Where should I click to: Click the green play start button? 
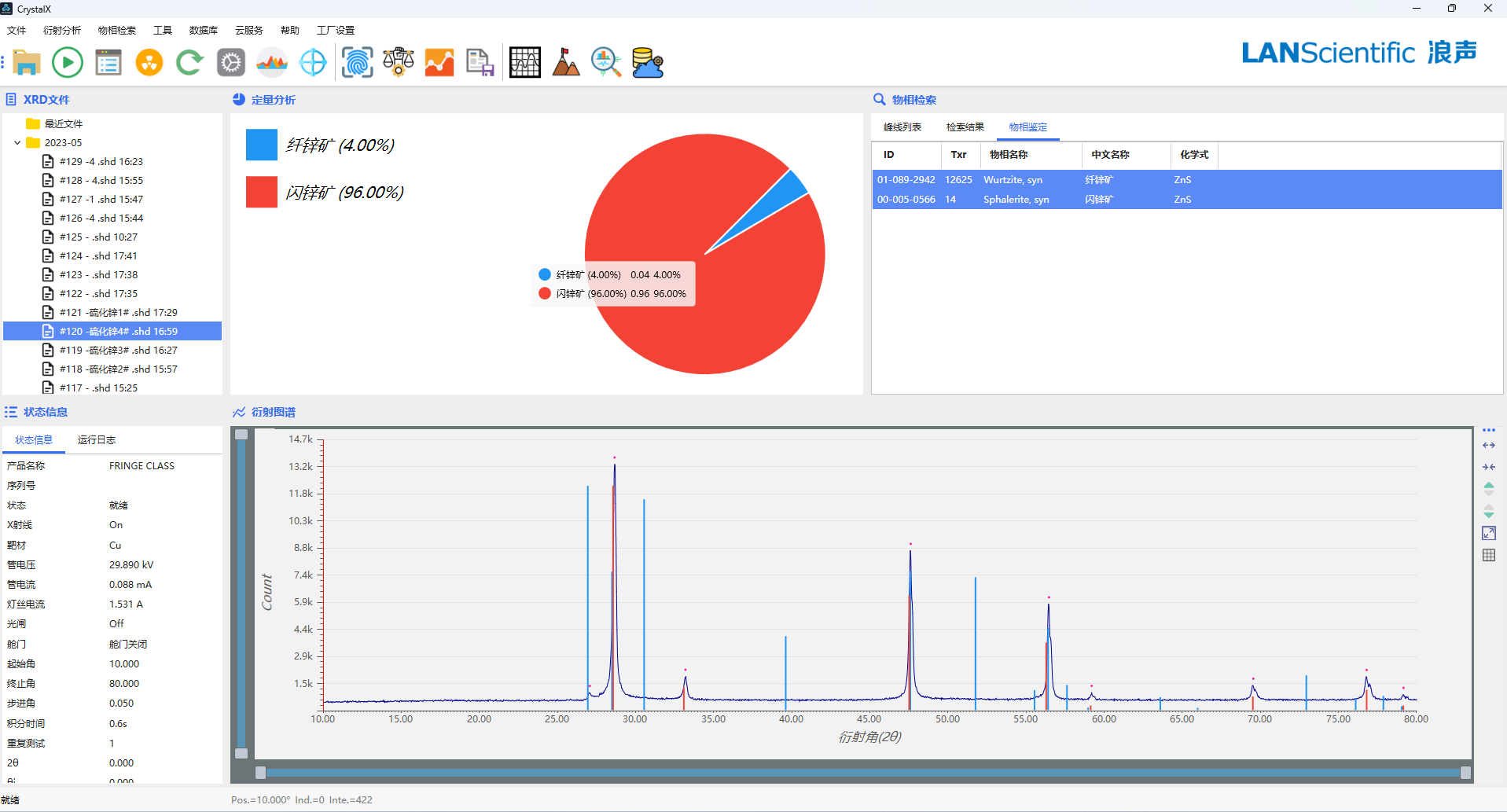pos(68,62)
